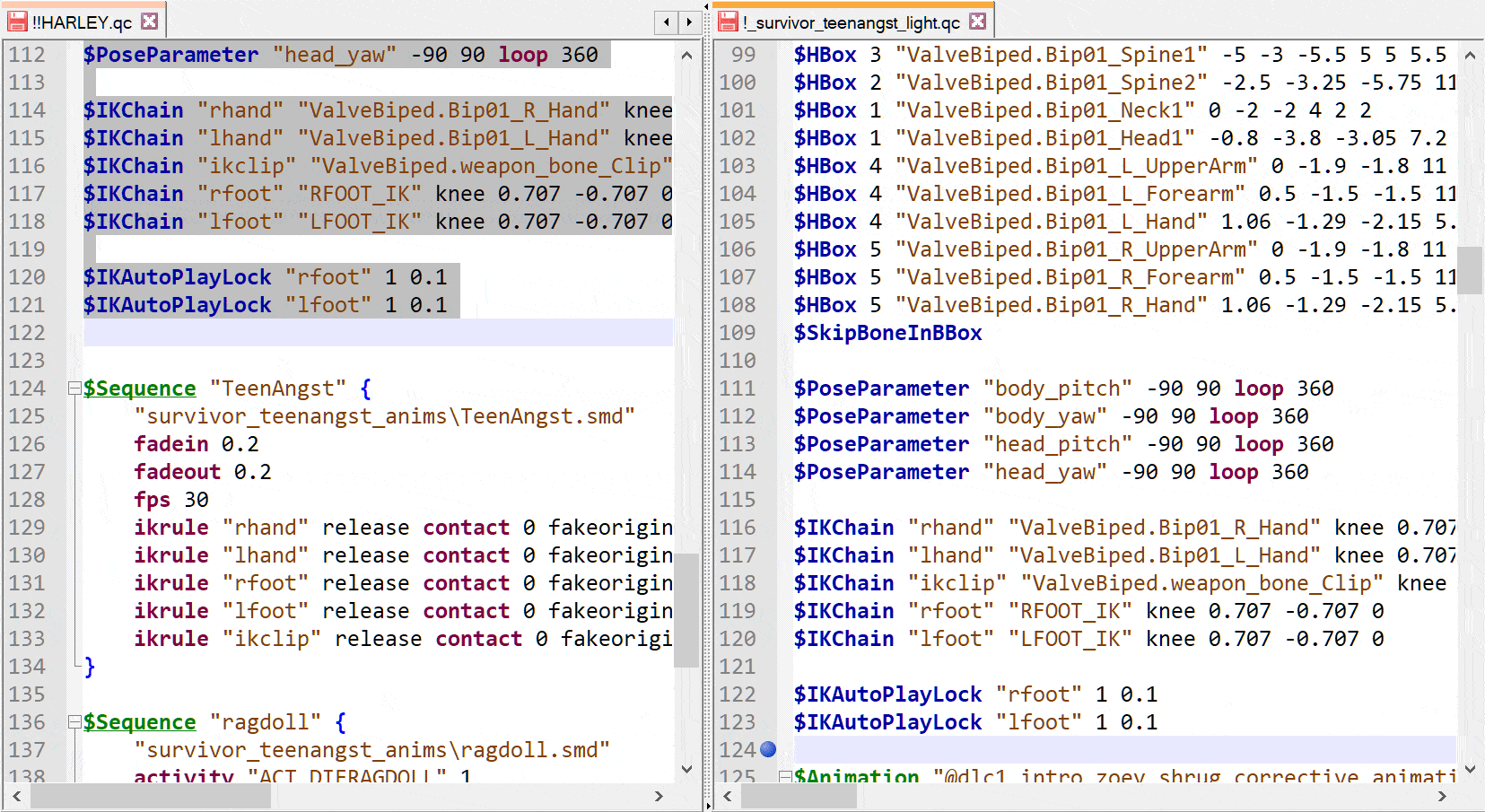
Task: Click the left arrow of left pane horizontal scrollbar
Action: tap(16, 796)
